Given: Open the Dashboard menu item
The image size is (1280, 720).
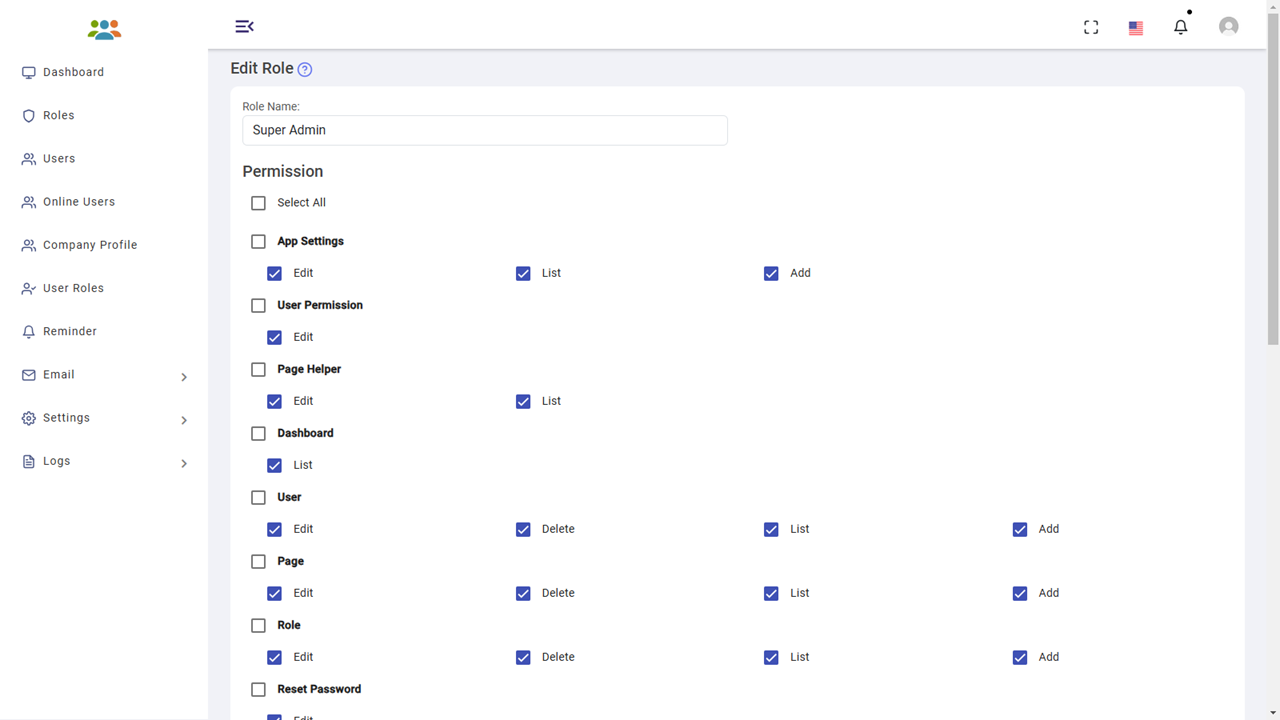Looking at the screenshot, I should pyautogui.click(x=73, y=72).
